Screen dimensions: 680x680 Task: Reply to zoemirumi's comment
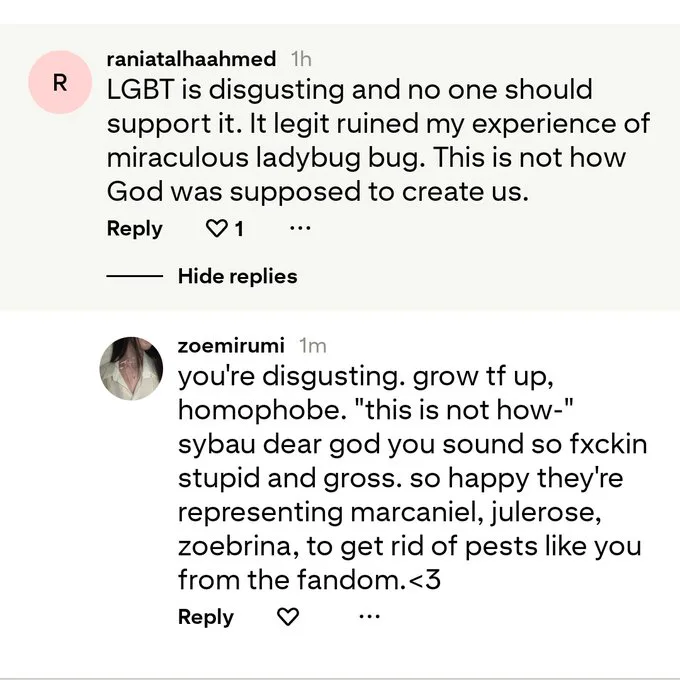206,617
